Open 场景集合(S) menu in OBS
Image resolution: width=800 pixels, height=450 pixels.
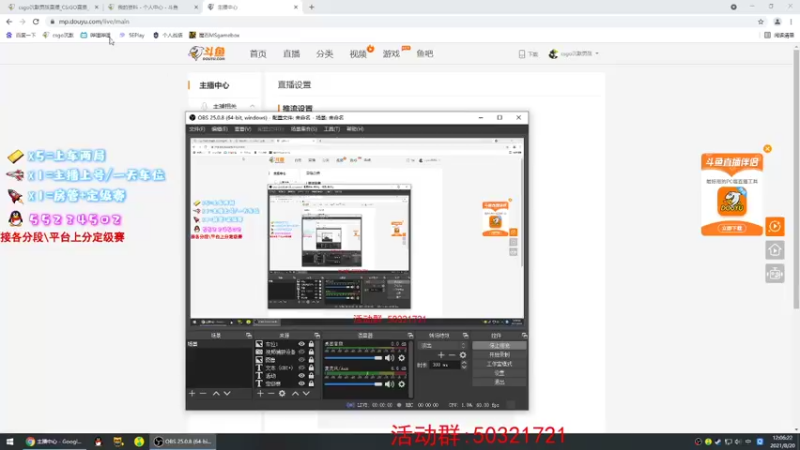(304, 129)
